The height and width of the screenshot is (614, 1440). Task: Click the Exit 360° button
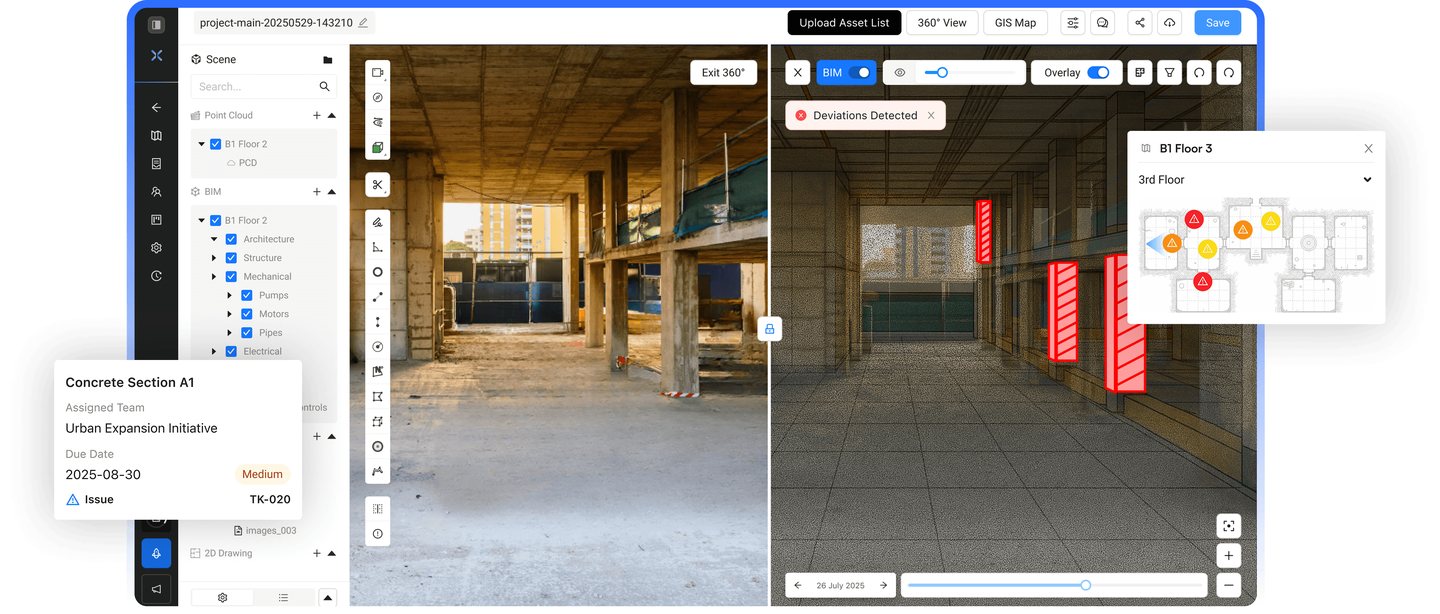click(x=723, y=72)
